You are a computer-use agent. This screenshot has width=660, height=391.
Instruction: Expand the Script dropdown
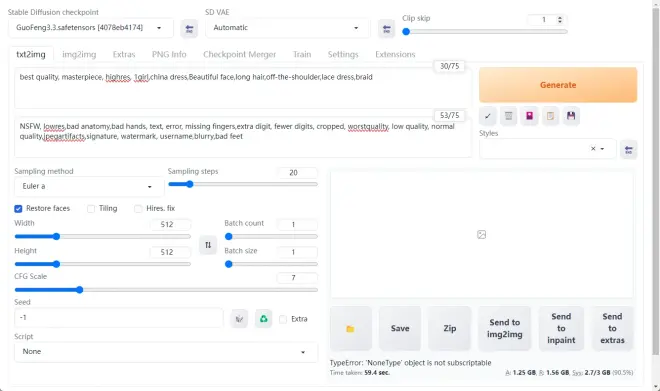tap(166, 352)
